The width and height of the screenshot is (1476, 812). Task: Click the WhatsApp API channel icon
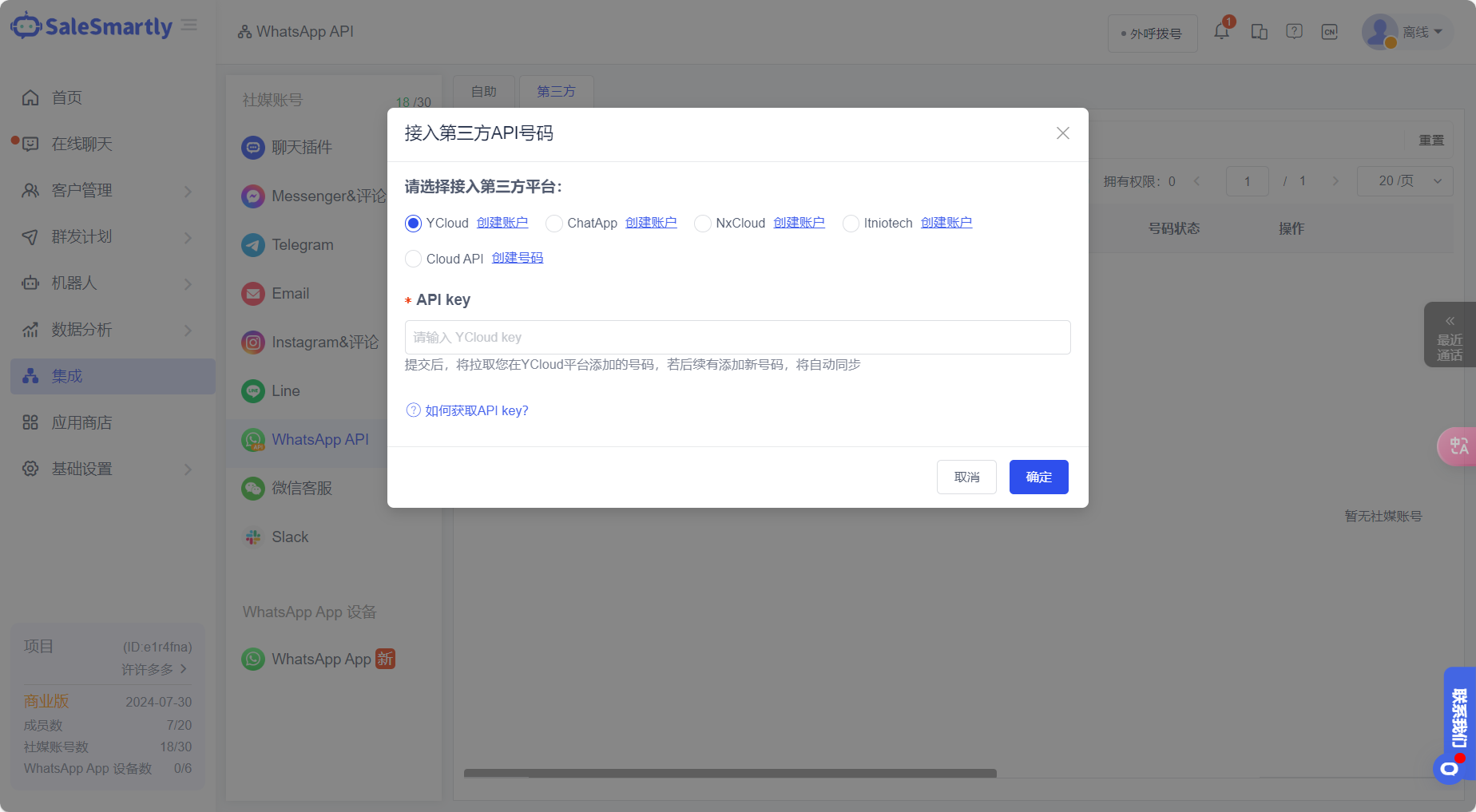(x=253, y=440)
